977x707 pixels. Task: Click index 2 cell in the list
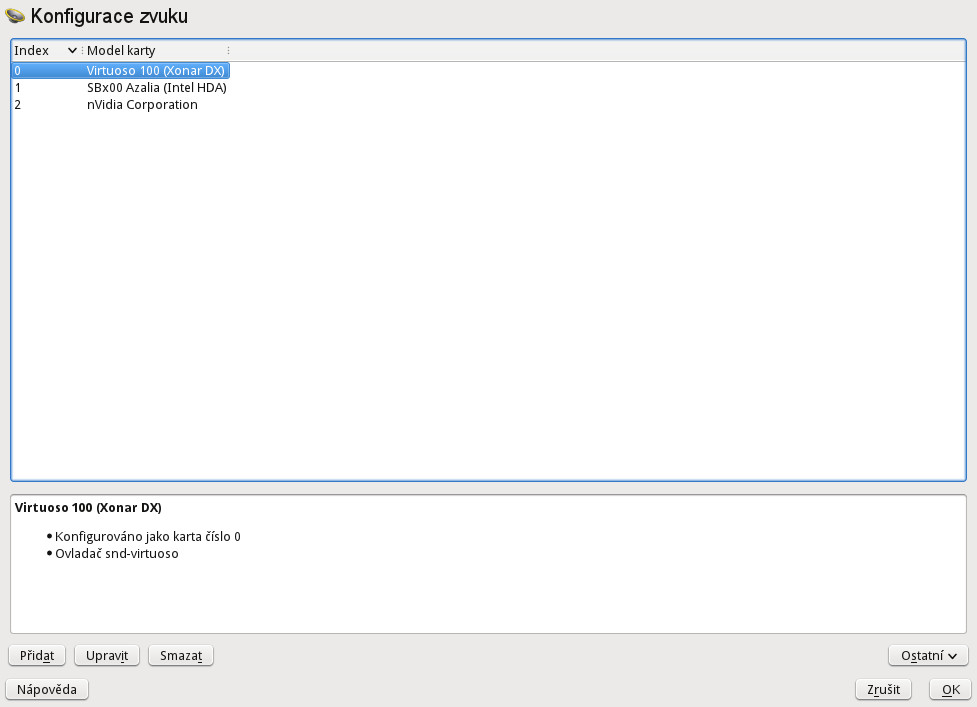(x=17, y=105)
